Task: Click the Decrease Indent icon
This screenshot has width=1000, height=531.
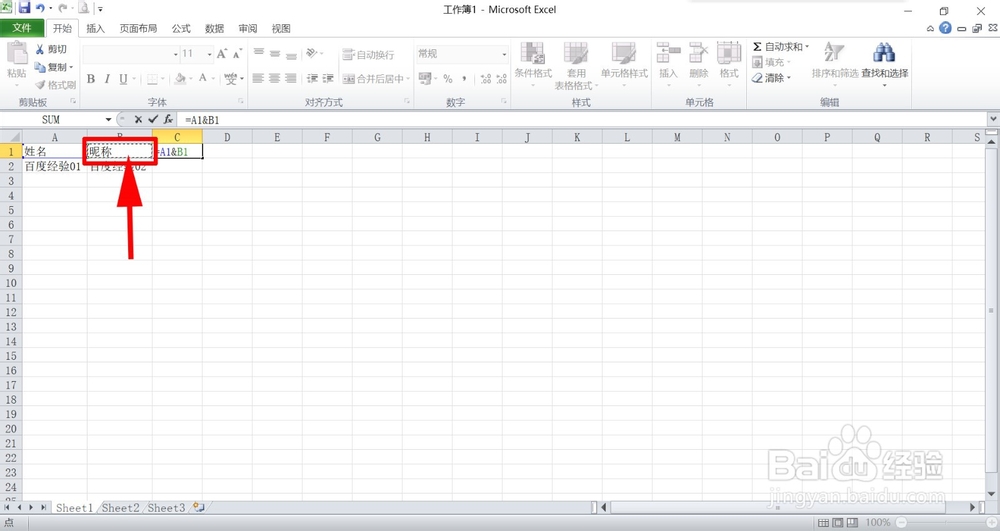Action: pos(312,78)
